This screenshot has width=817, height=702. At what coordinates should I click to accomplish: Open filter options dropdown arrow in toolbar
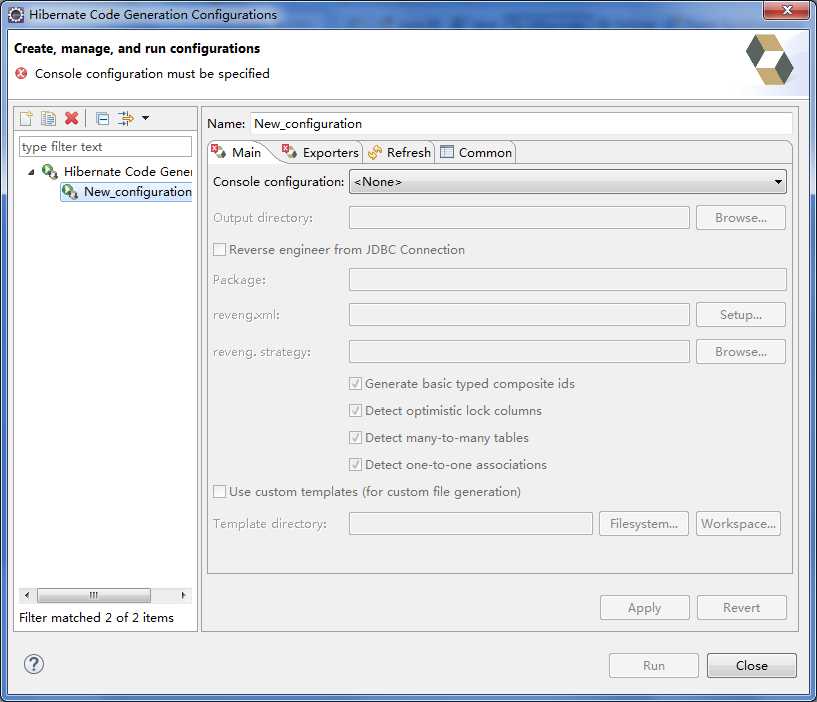point(145,118)
